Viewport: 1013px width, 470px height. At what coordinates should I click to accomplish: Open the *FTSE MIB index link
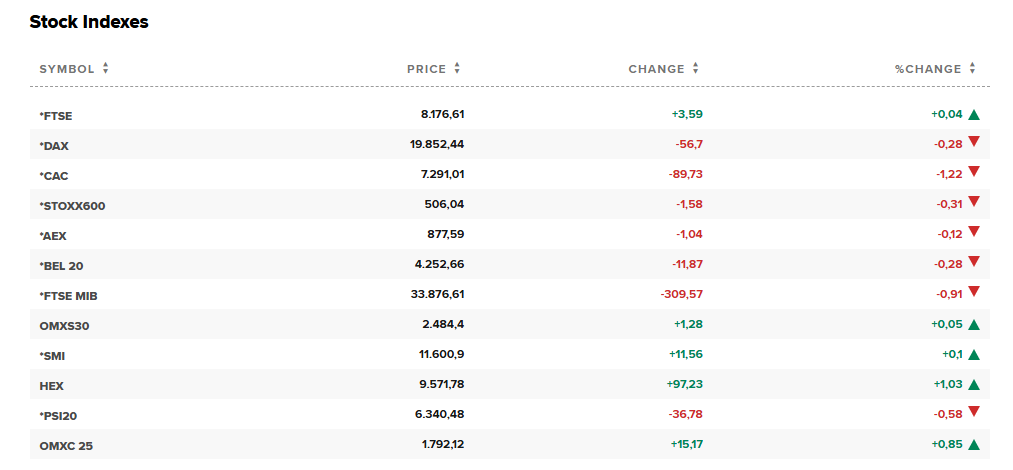[68, 296]
